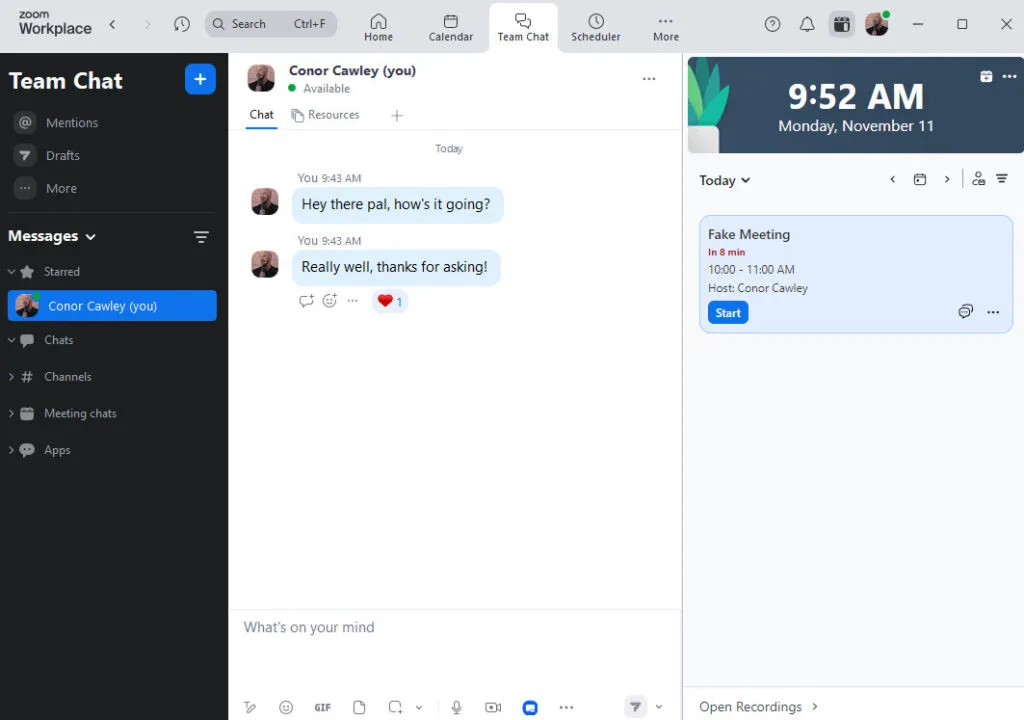Open meeting chat for Fake Meeting

point(965,311)
